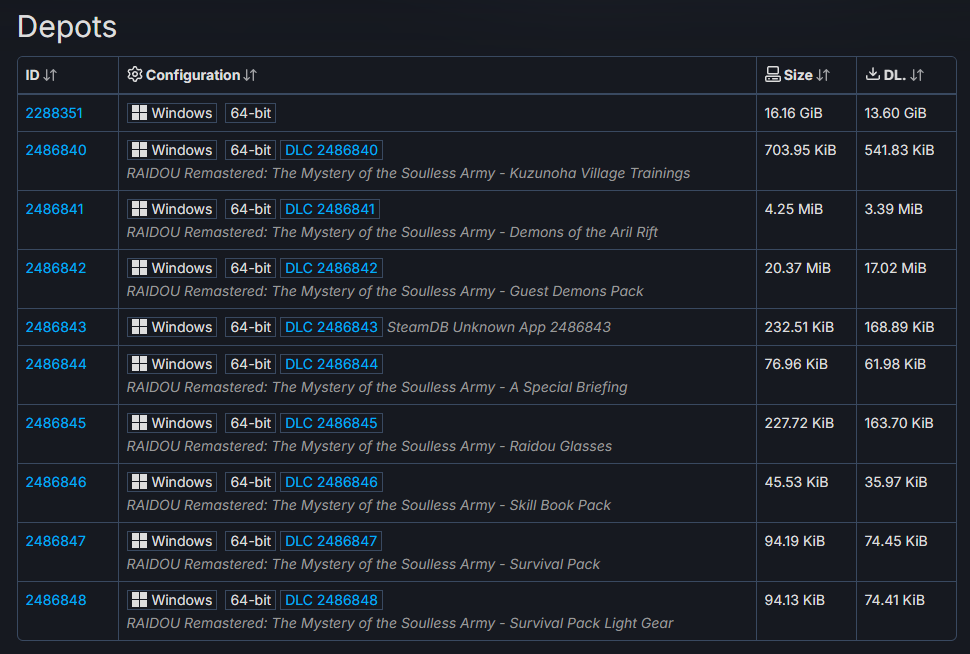Click Windows logo in depot 2486842 row
This screenshot has height=654, width=970.
(140, 268)
